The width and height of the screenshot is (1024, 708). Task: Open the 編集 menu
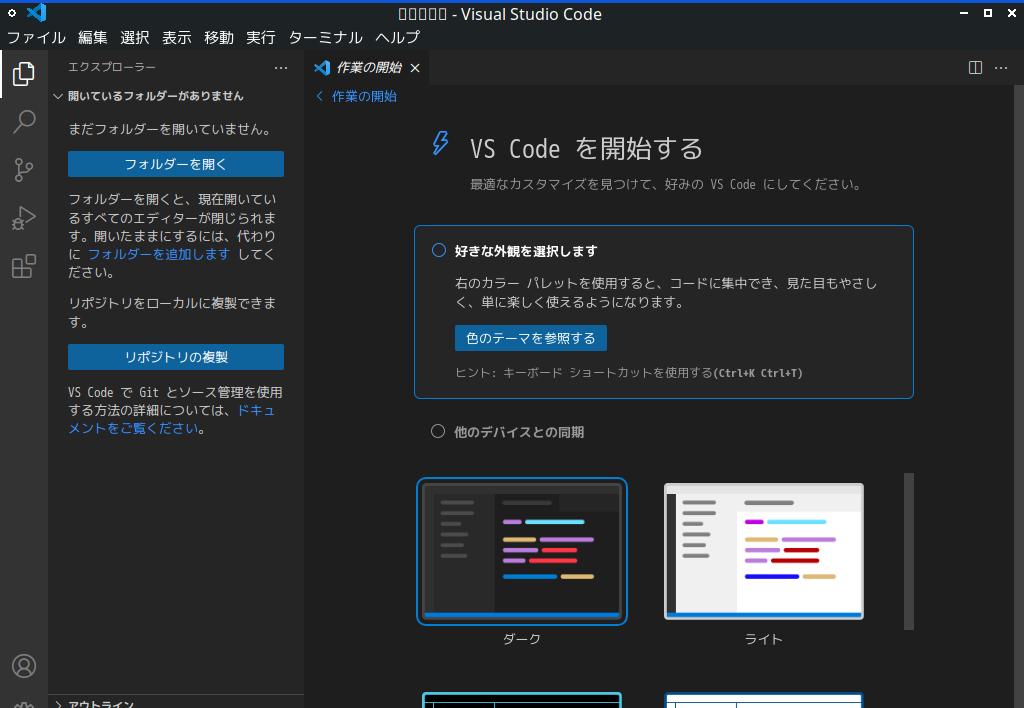tap(93, 37)
